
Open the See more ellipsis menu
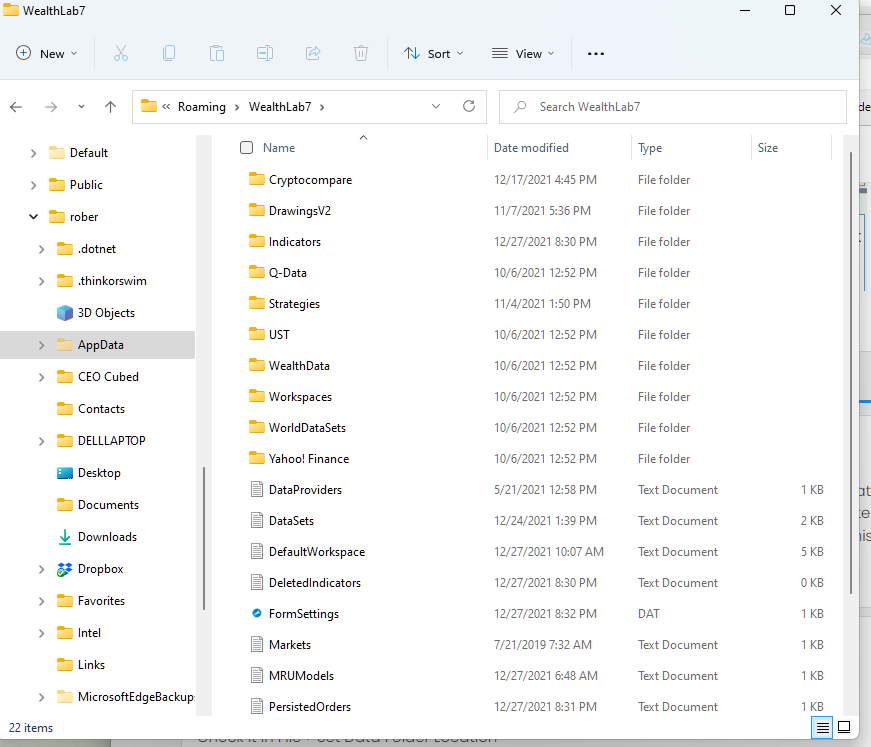tap(595, 54)
